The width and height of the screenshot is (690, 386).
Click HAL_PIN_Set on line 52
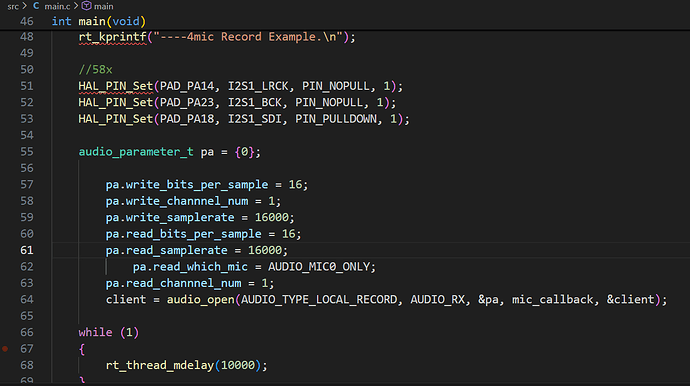tap(116, 102)
